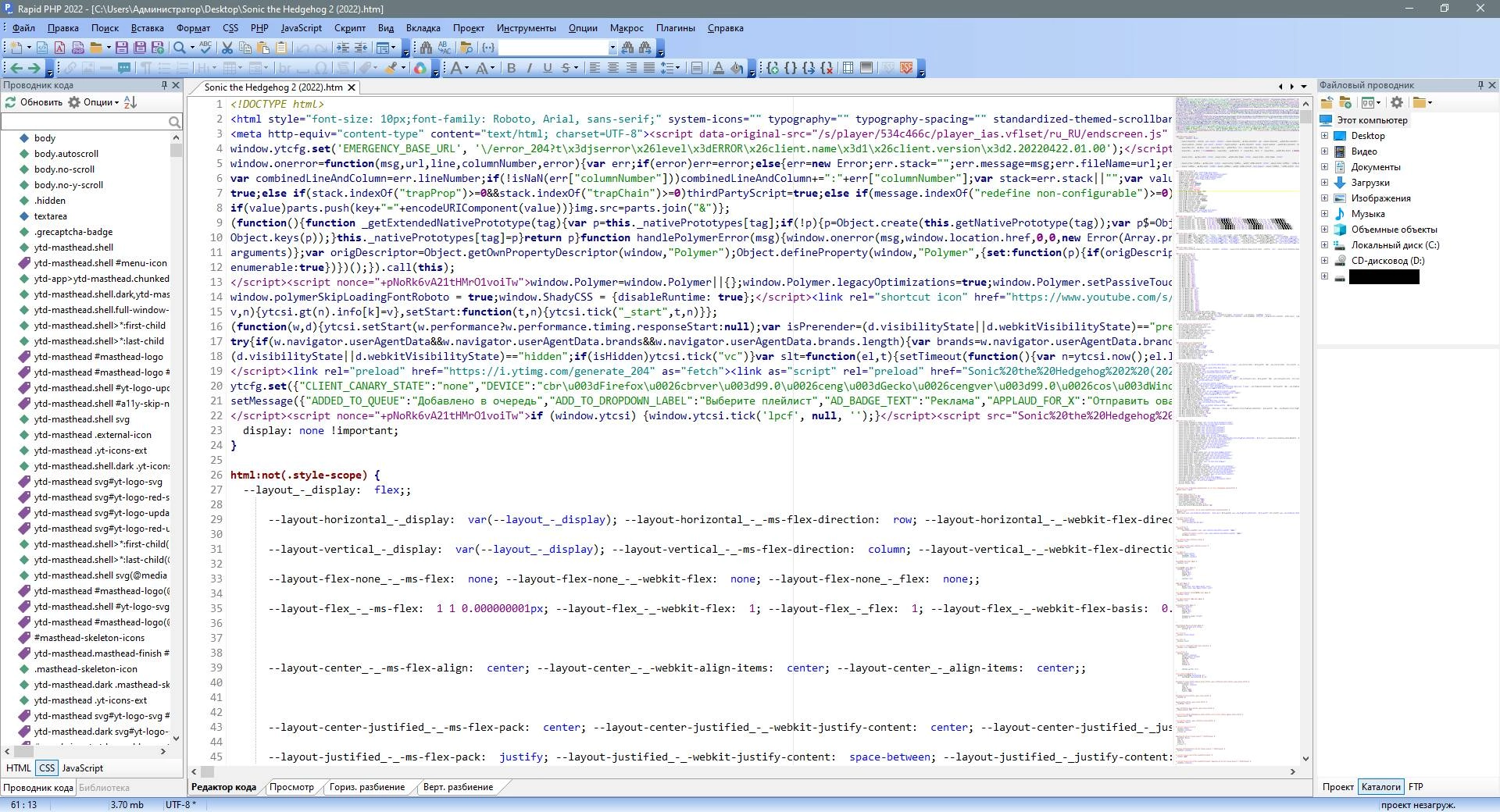Toggle align center button
This screenshot has height=812, width=1500.
(x=613, y=68)
